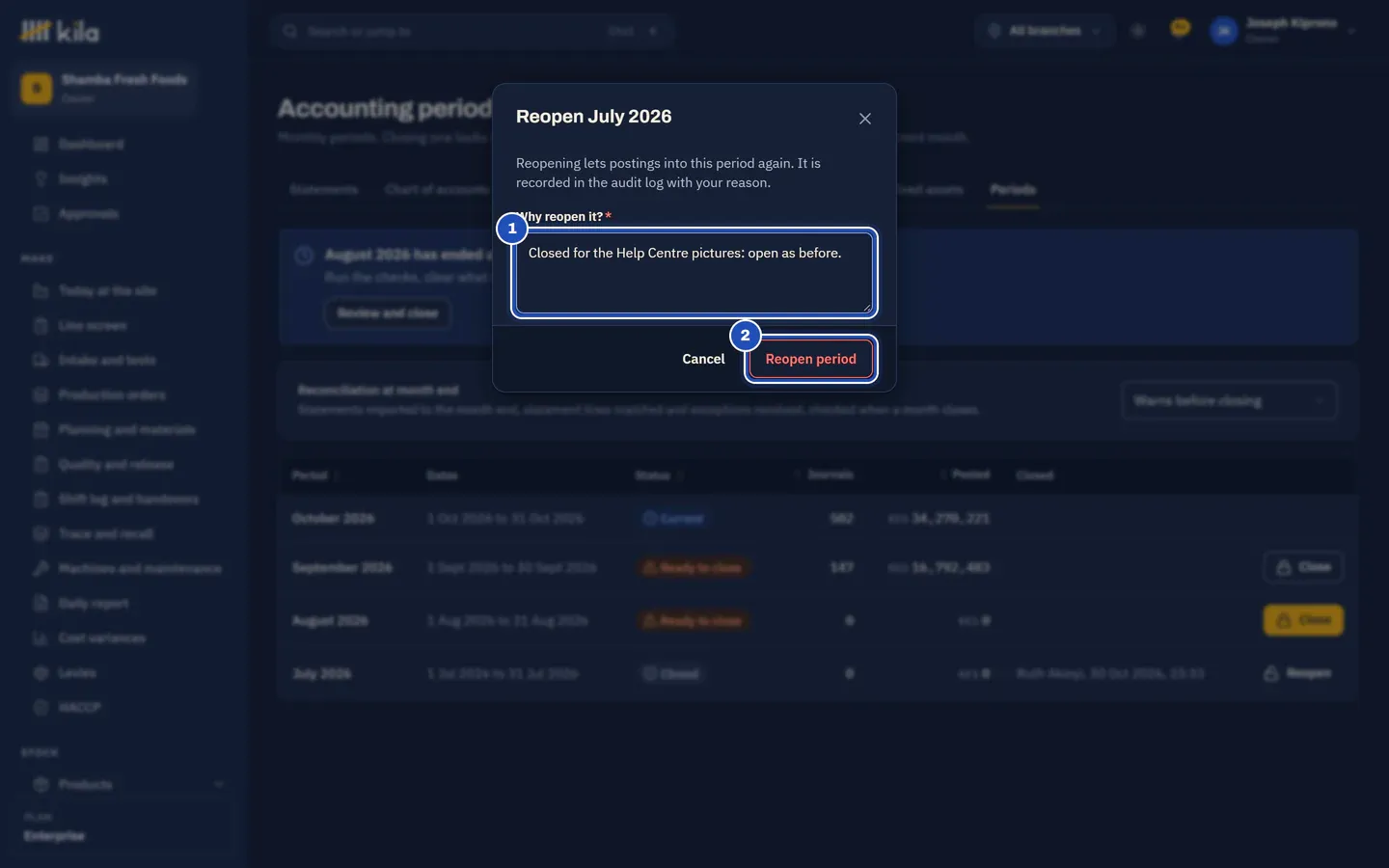
Task: Open the Warns before closing dropdown
Action: tap(1229, 401)
